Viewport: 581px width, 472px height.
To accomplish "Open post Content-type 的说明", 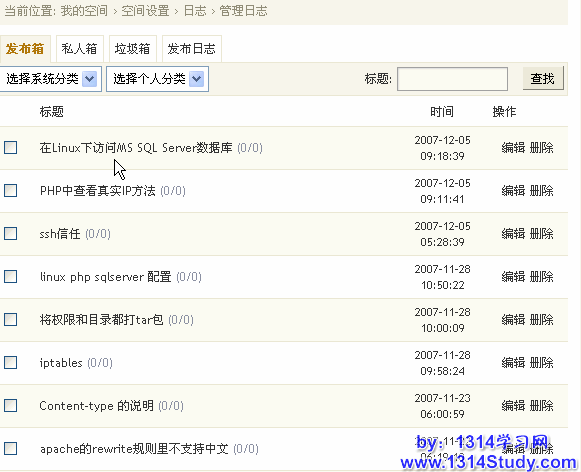I will 96,406.
